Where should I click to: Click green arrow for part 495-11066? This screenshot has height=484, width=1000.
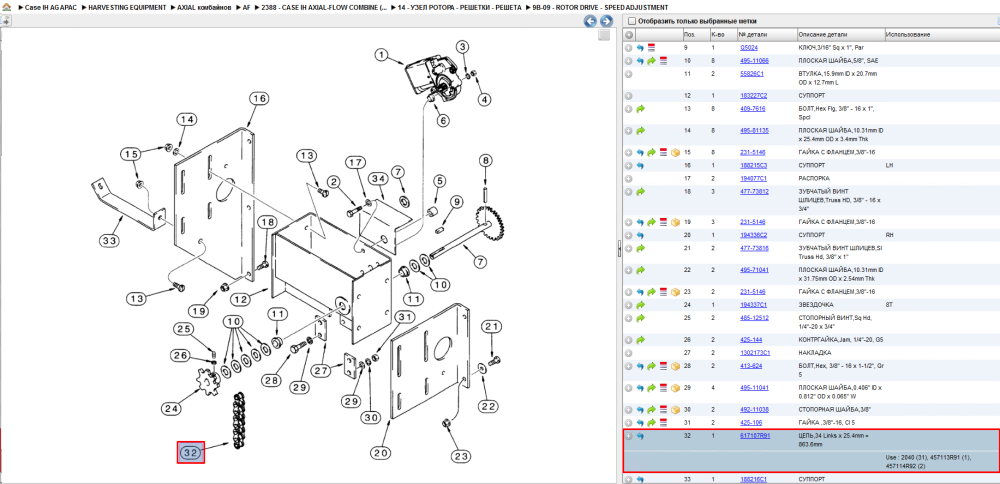(651, 61)
